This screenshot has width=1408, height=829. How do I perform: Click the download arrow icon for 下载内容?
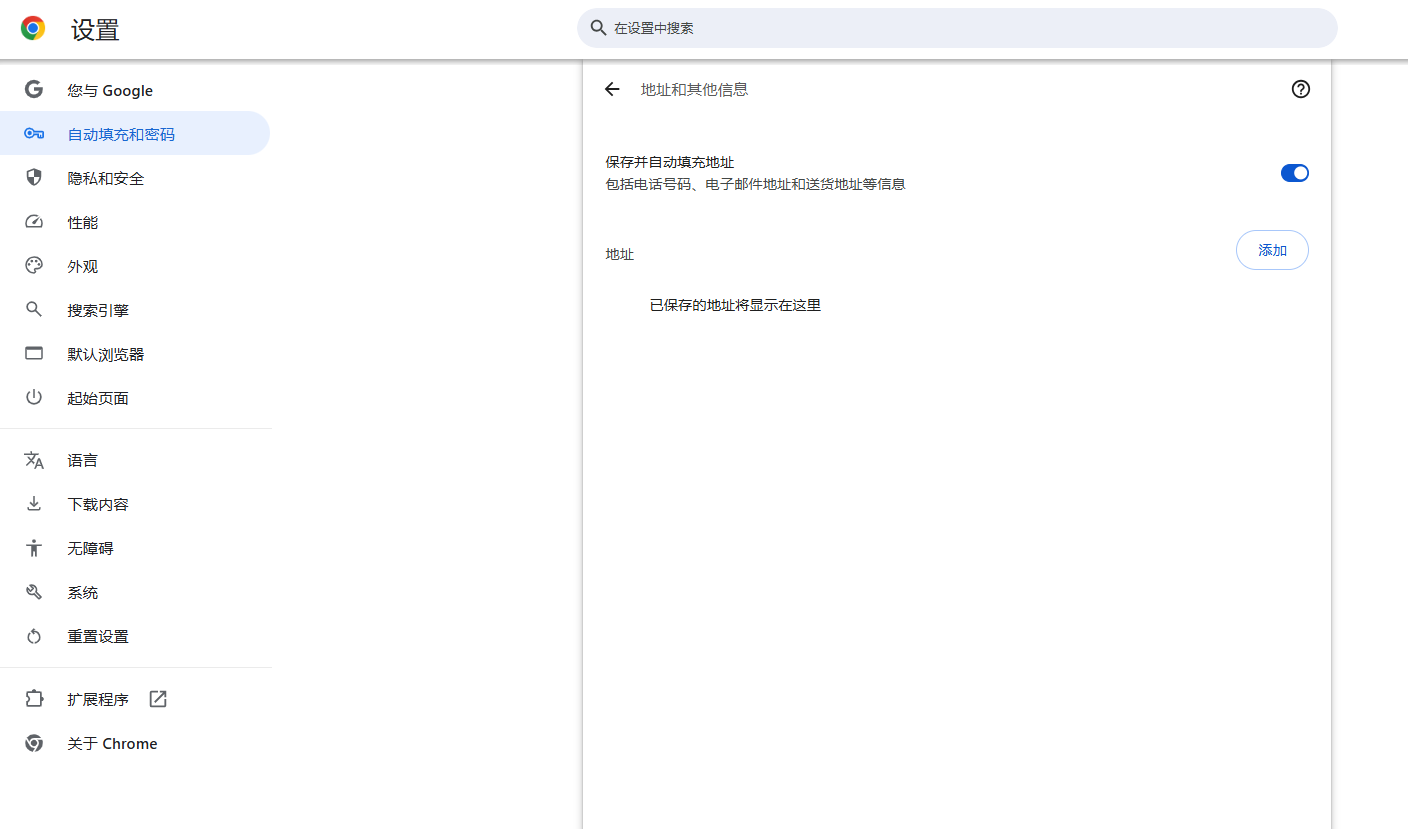click(34, 504)
